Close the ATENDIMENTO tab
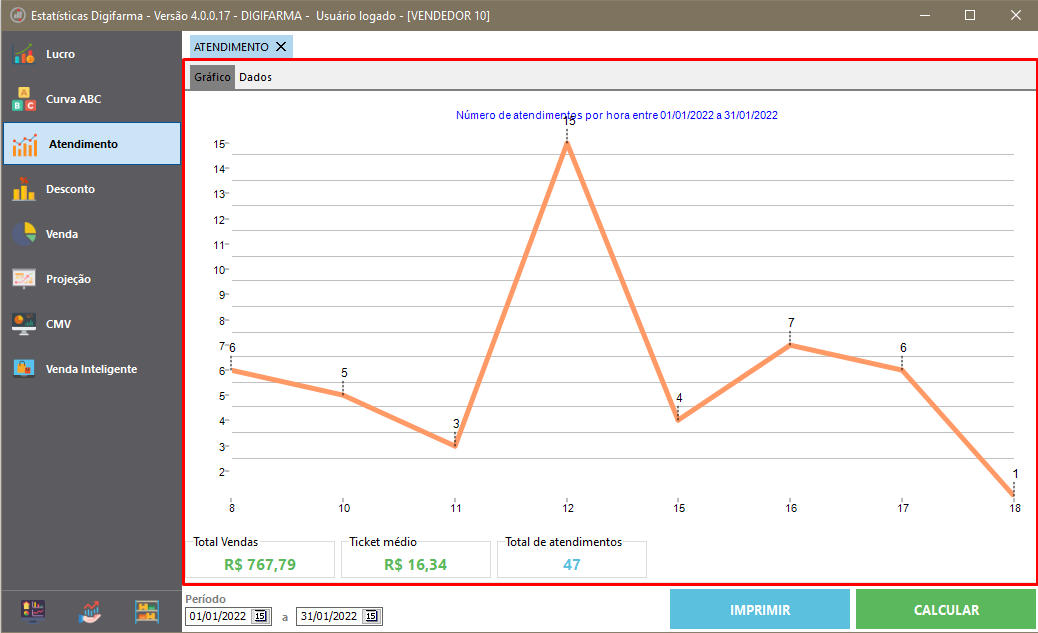 coord(281,46)
